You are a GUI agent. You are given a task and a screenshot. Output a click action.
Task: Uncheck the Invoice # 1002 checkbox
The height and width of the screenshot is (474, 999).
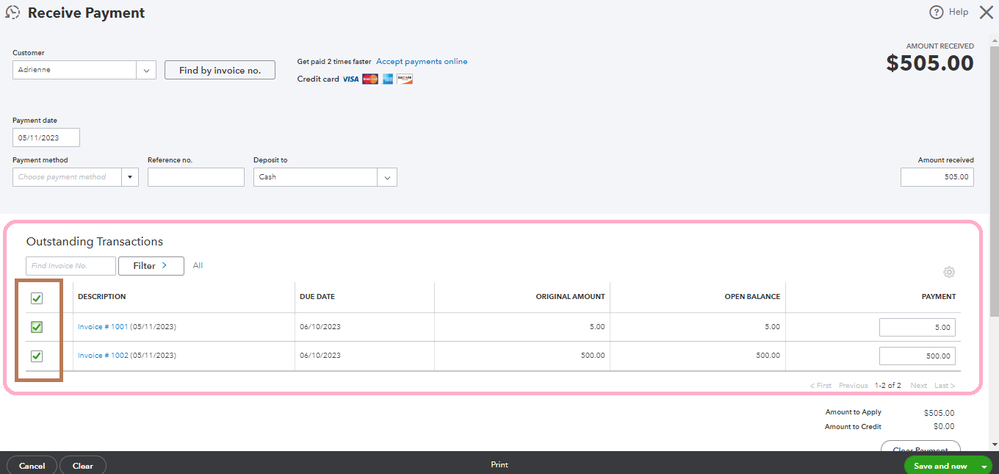[x=37, y=356]
